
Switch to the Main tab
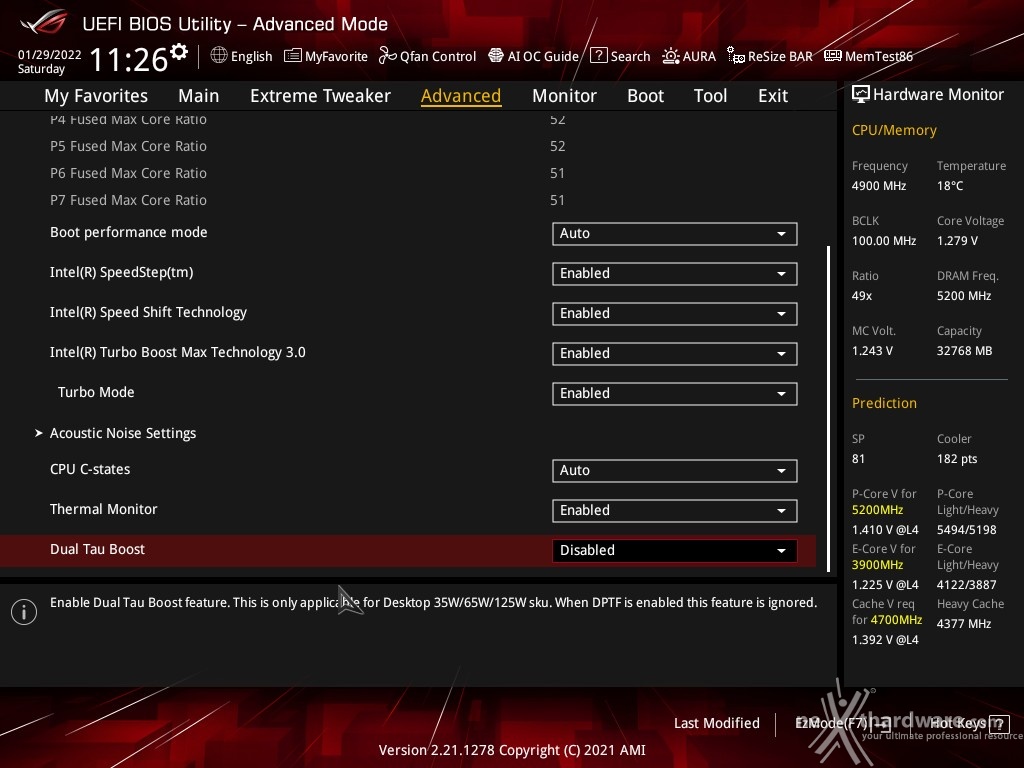pyautogui.click(x=199, y=96)
